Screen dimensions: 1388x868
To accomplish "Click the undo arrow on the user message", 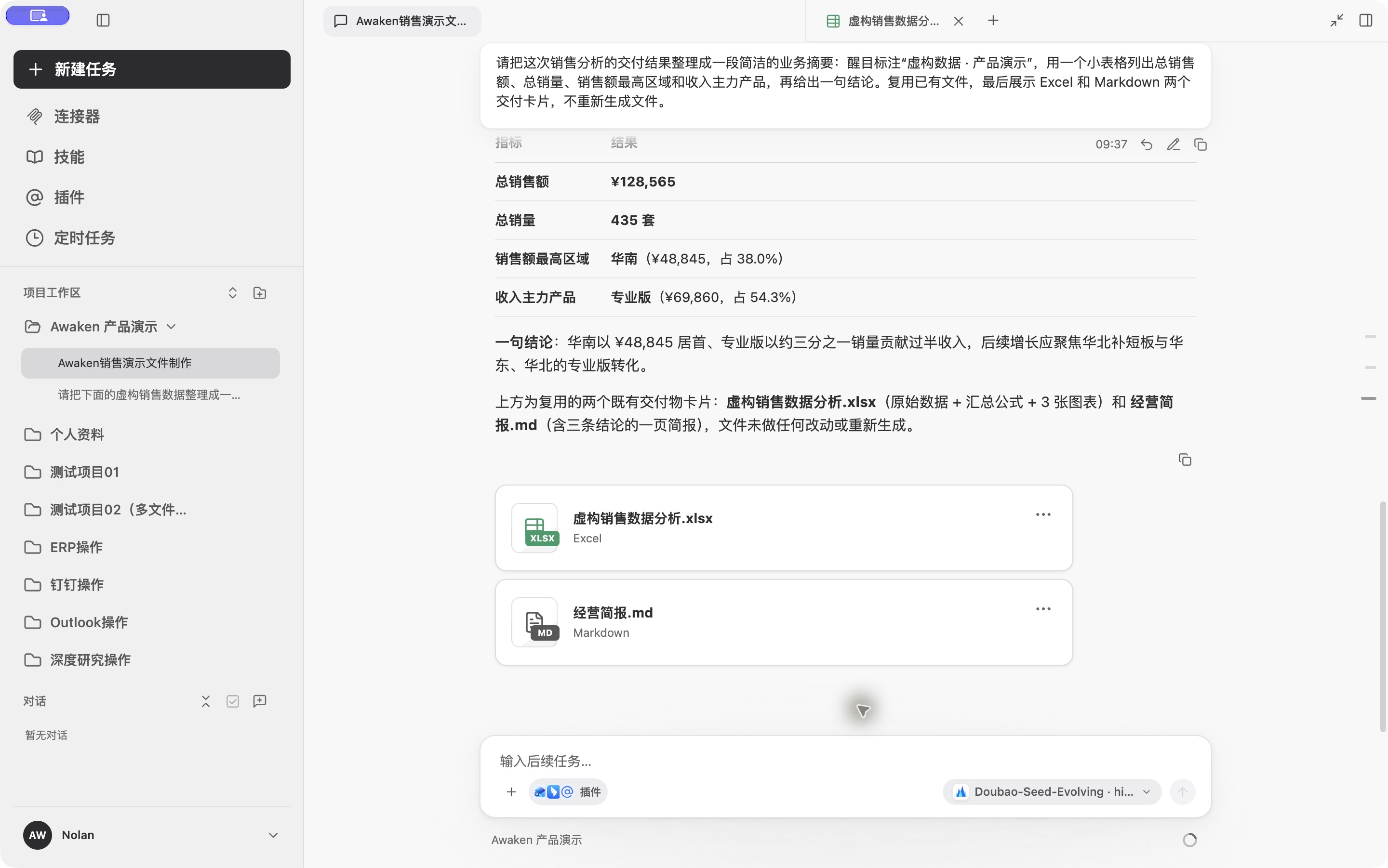I will tap(1146, 145).
